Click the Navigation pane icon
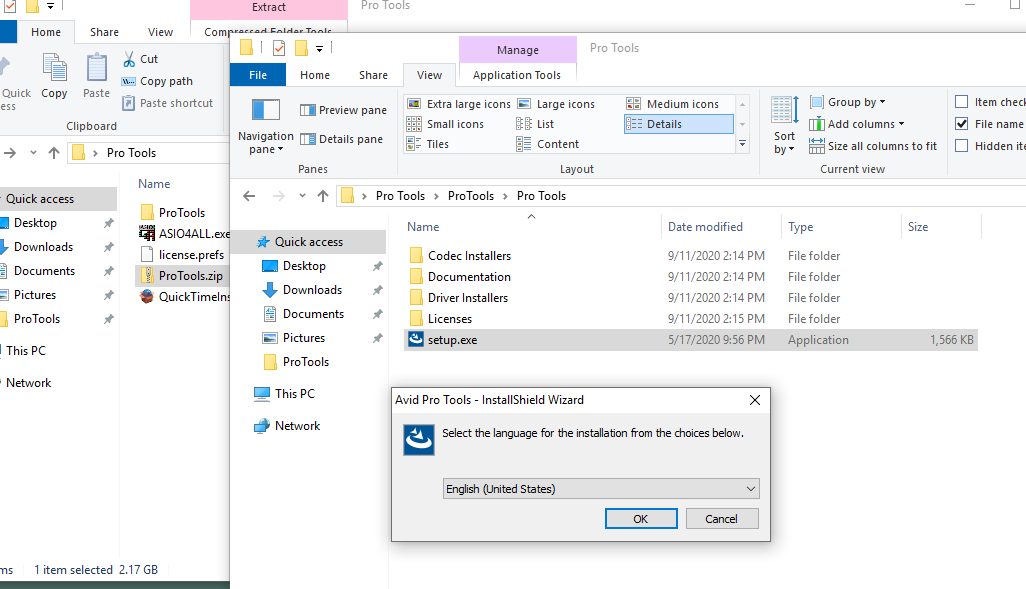Screen dimensions: 1026x589 click(x=265, y=111)
